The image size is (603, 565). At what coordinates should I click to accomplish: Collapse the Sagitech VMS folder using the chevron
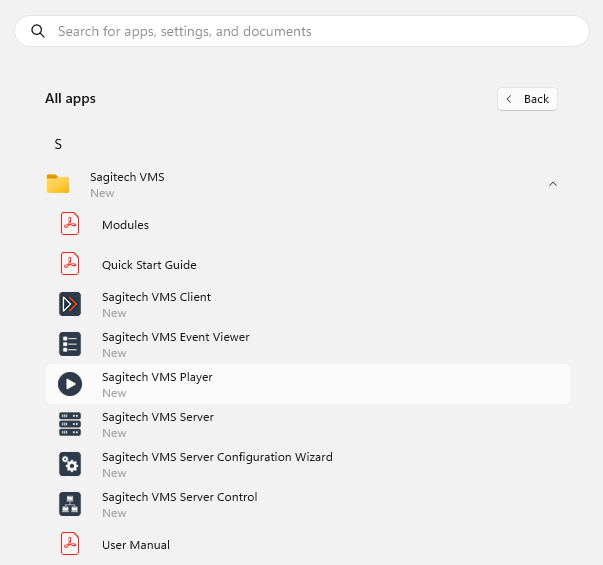[x=553, y=184]
